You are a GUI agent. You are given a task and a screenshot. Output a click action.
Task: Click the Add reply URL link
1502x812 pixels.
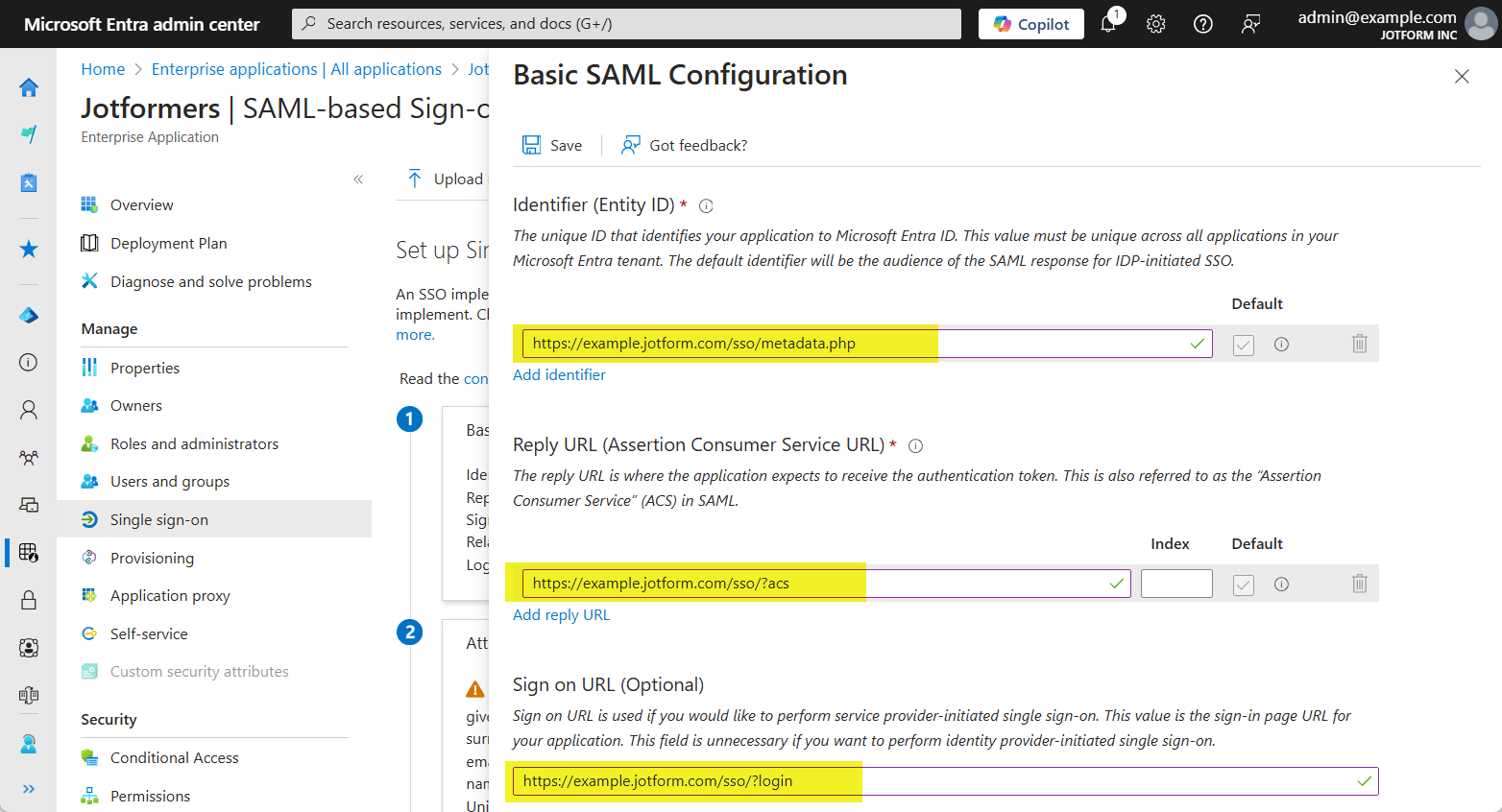(561, 614)
